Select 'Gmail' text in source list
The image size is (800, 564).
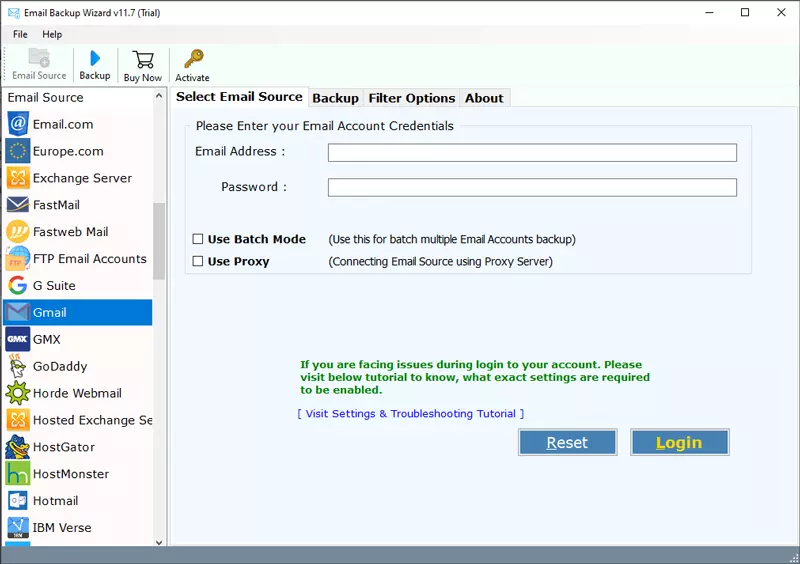click(x=49, y=312)
